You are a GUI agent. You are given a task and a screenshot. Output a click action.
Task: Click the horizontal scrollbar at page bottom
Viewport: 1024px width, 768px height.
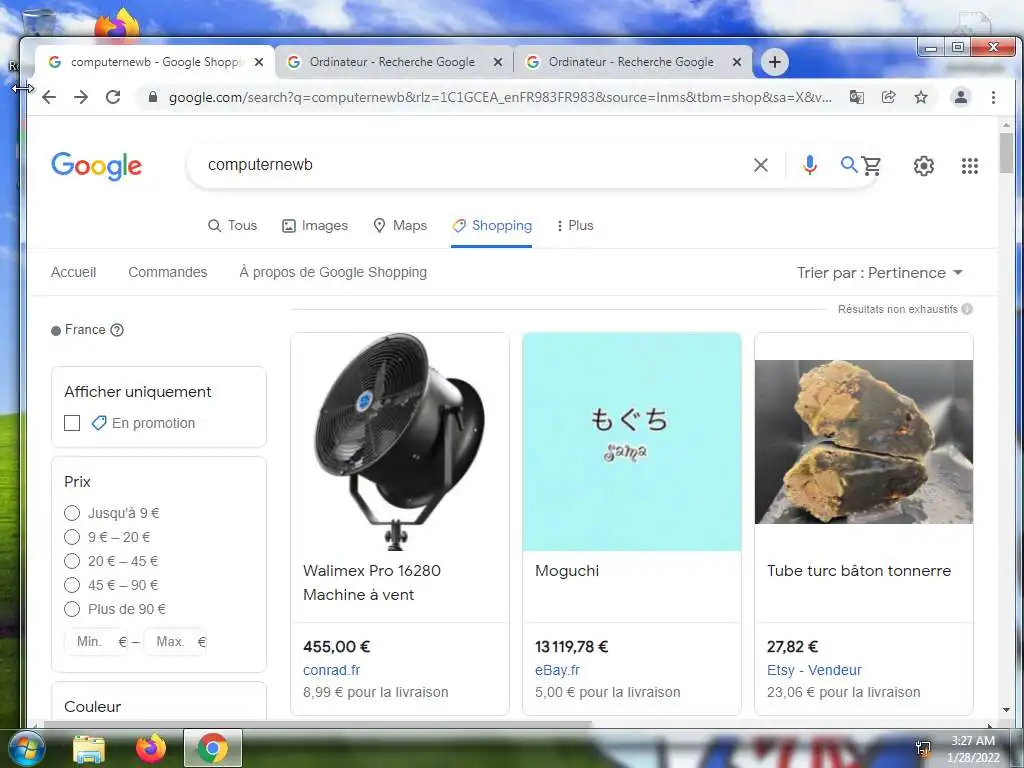click(x=317, y=724)
